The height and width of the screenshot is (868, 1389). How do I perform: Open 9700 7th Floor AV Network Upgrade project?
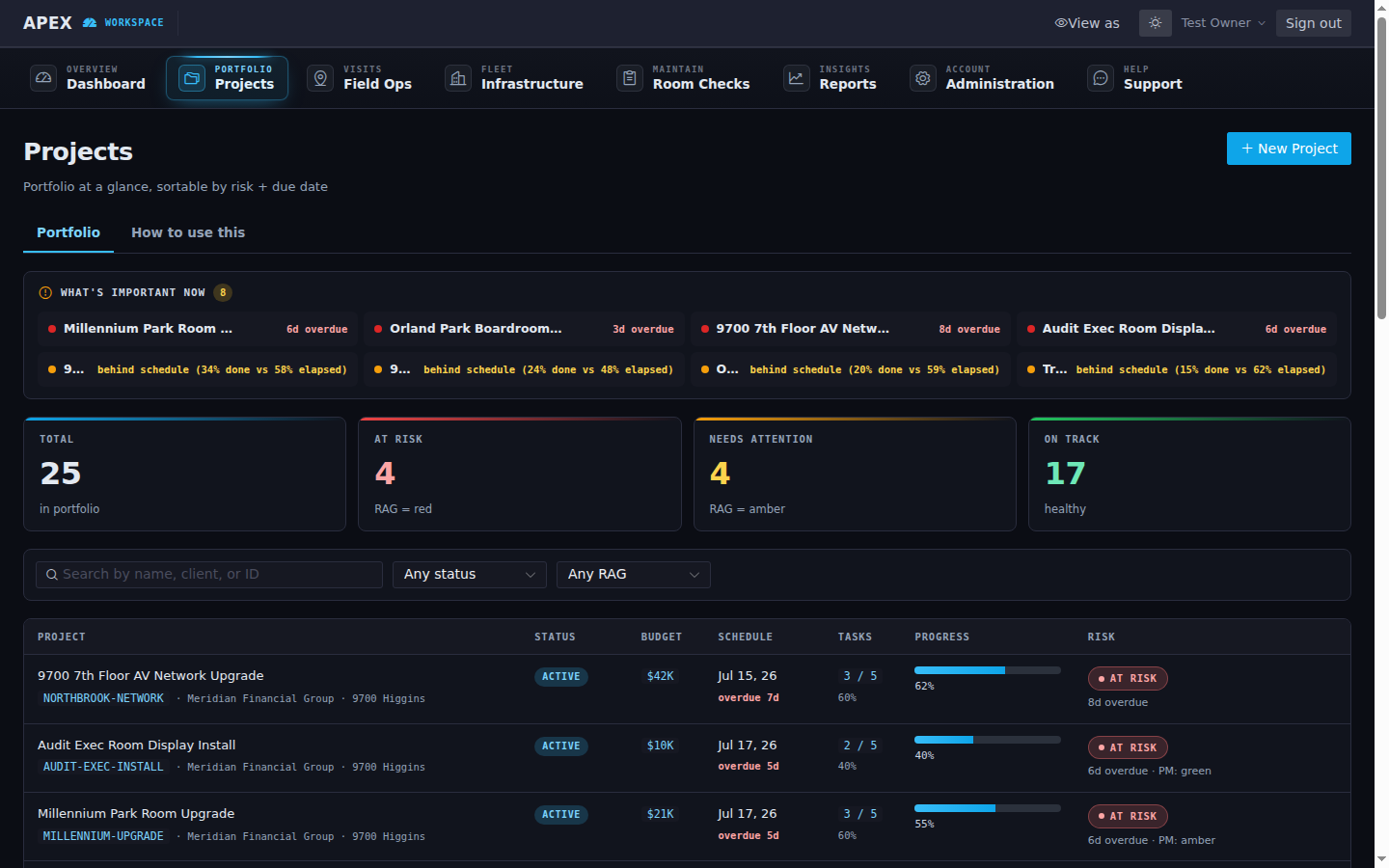pyautogui.click(x=150, y=676)
